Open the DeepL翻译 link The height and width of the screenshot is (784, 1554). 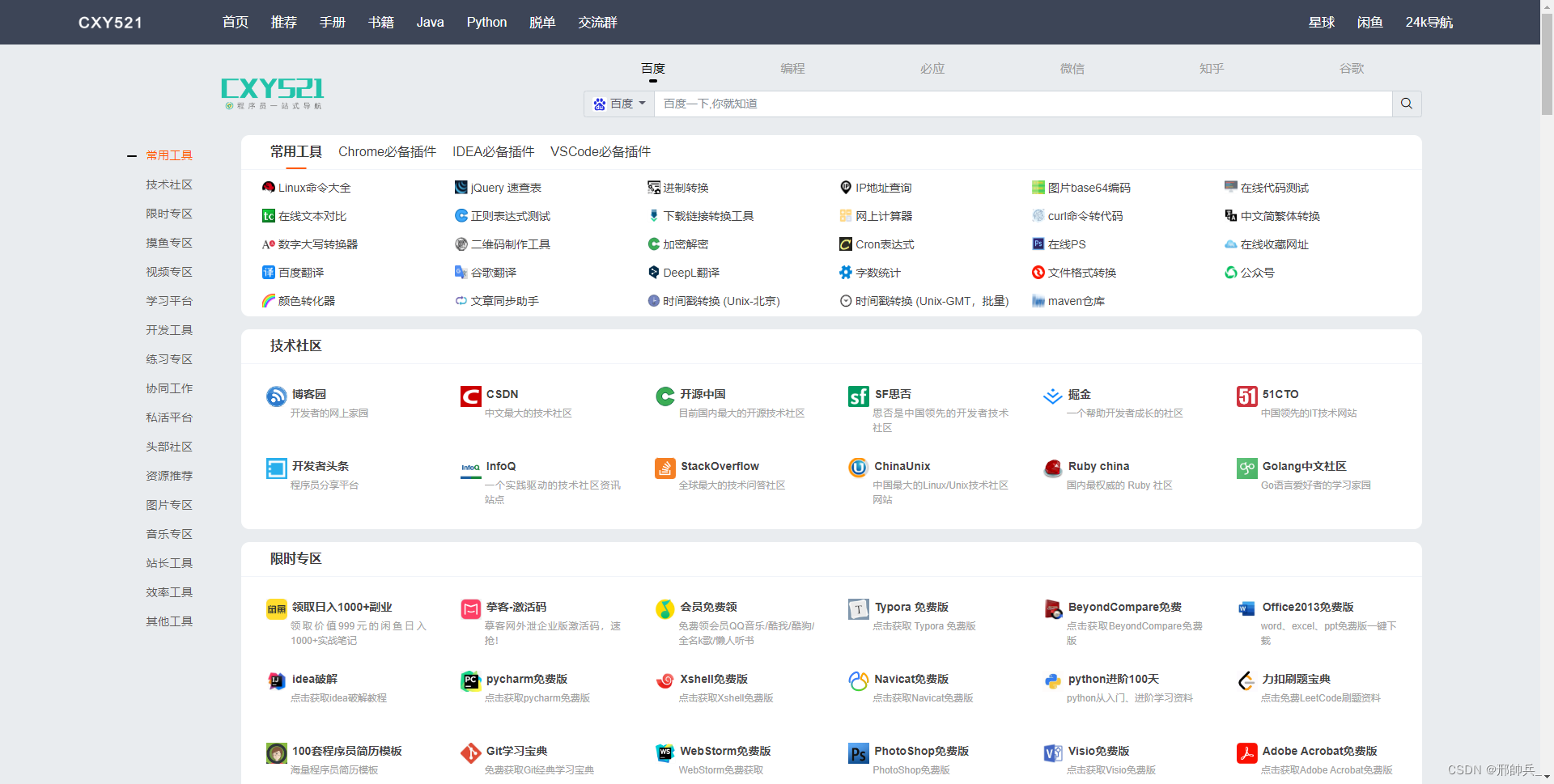(691, 273)
